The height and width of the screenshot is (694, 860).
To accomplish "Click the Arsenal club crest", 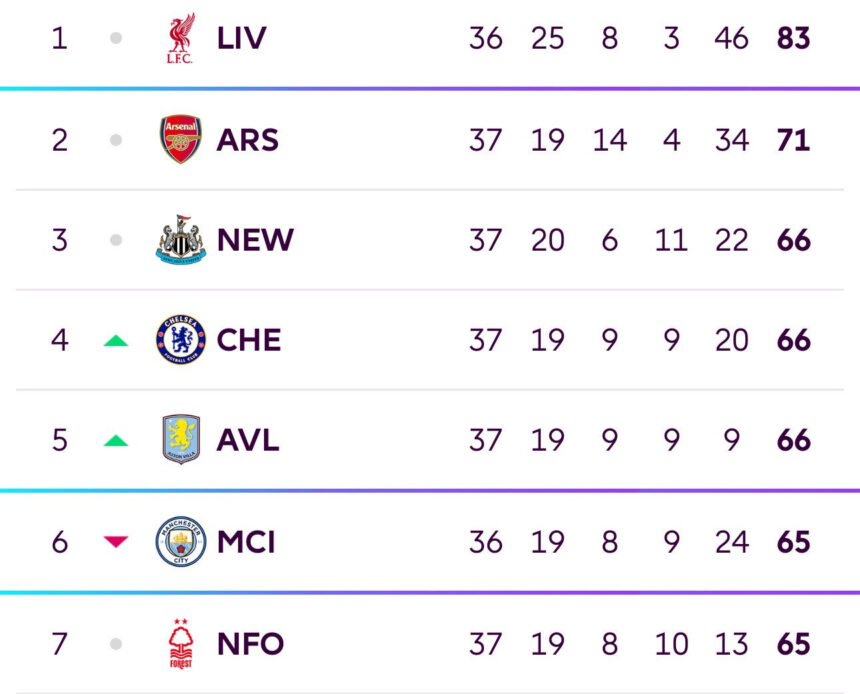I will pyautogui.click(x=180, y=139).
